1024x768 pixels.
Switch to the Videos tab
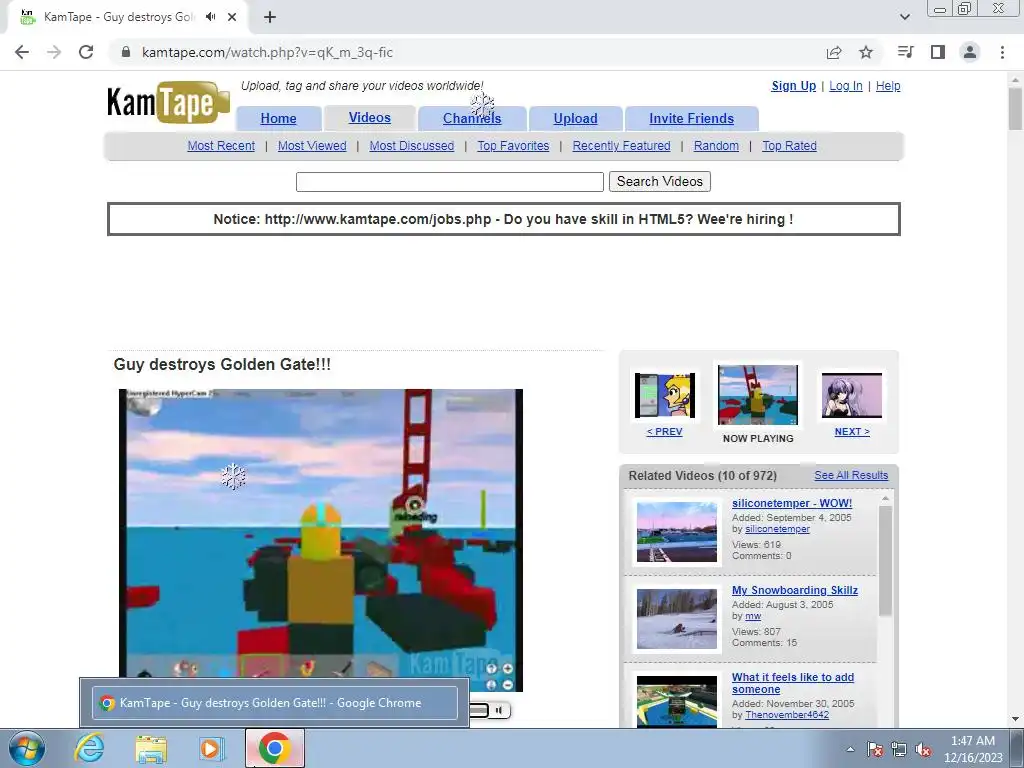pyautogui.click(x=370, y=118)
